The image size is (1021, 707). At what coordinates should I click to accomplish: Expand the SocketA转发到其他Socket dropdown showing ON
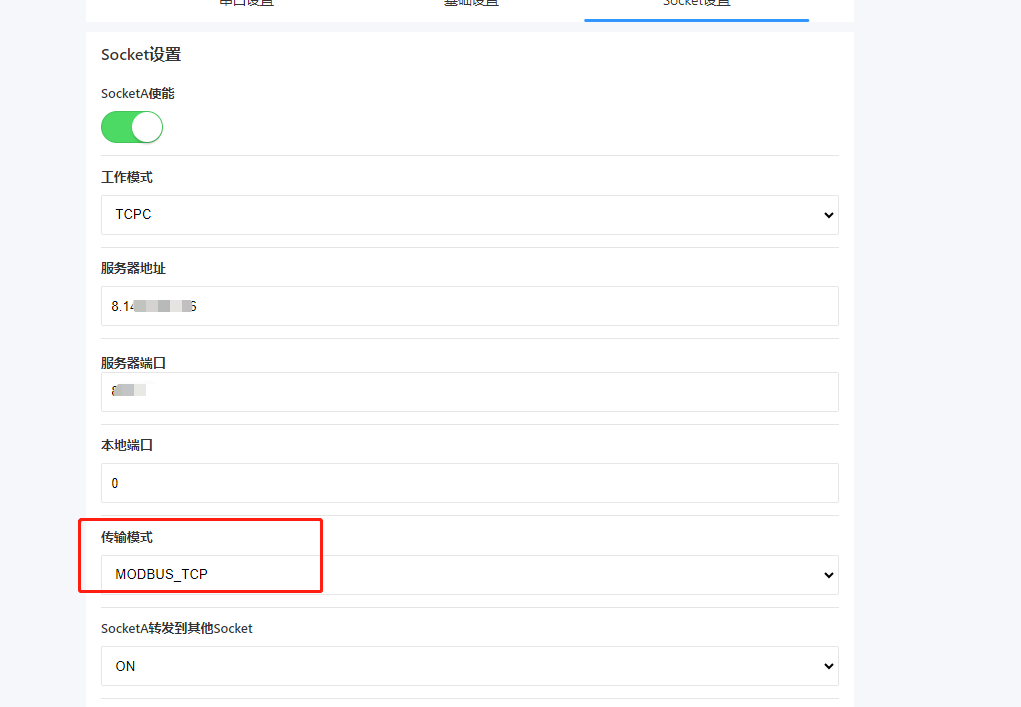click(x=469, y=666)
